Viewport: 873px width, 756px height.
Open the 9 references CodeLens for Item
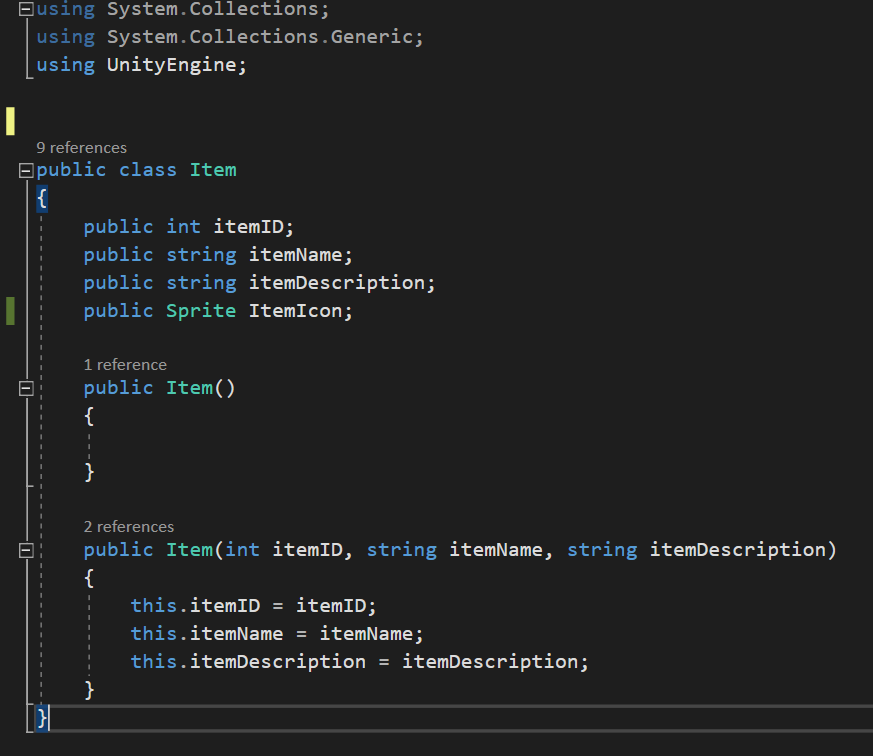tap(81, 147)
